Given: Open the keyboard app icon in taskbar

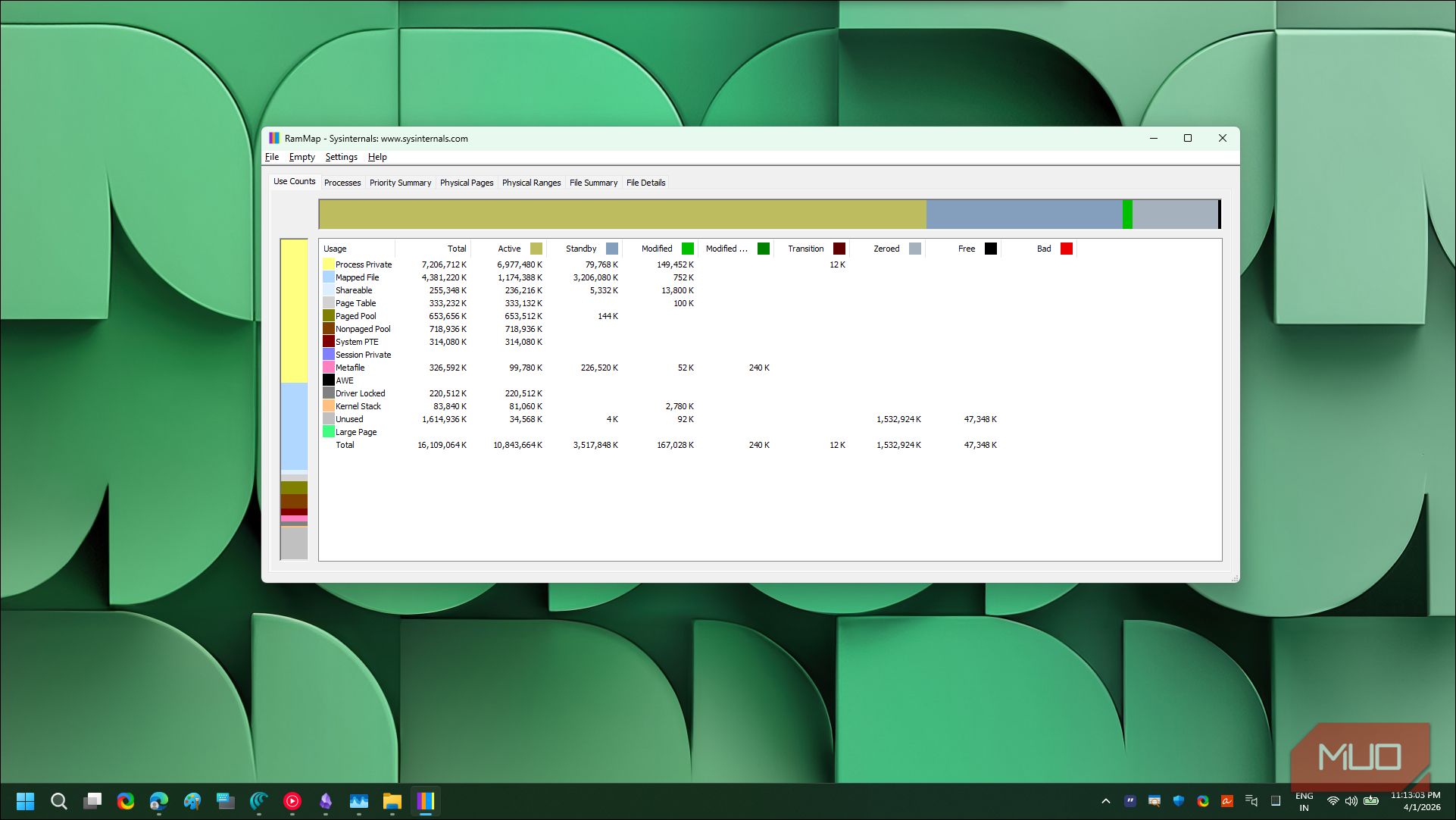Looking at the screenshot, I should click(226, 801).
